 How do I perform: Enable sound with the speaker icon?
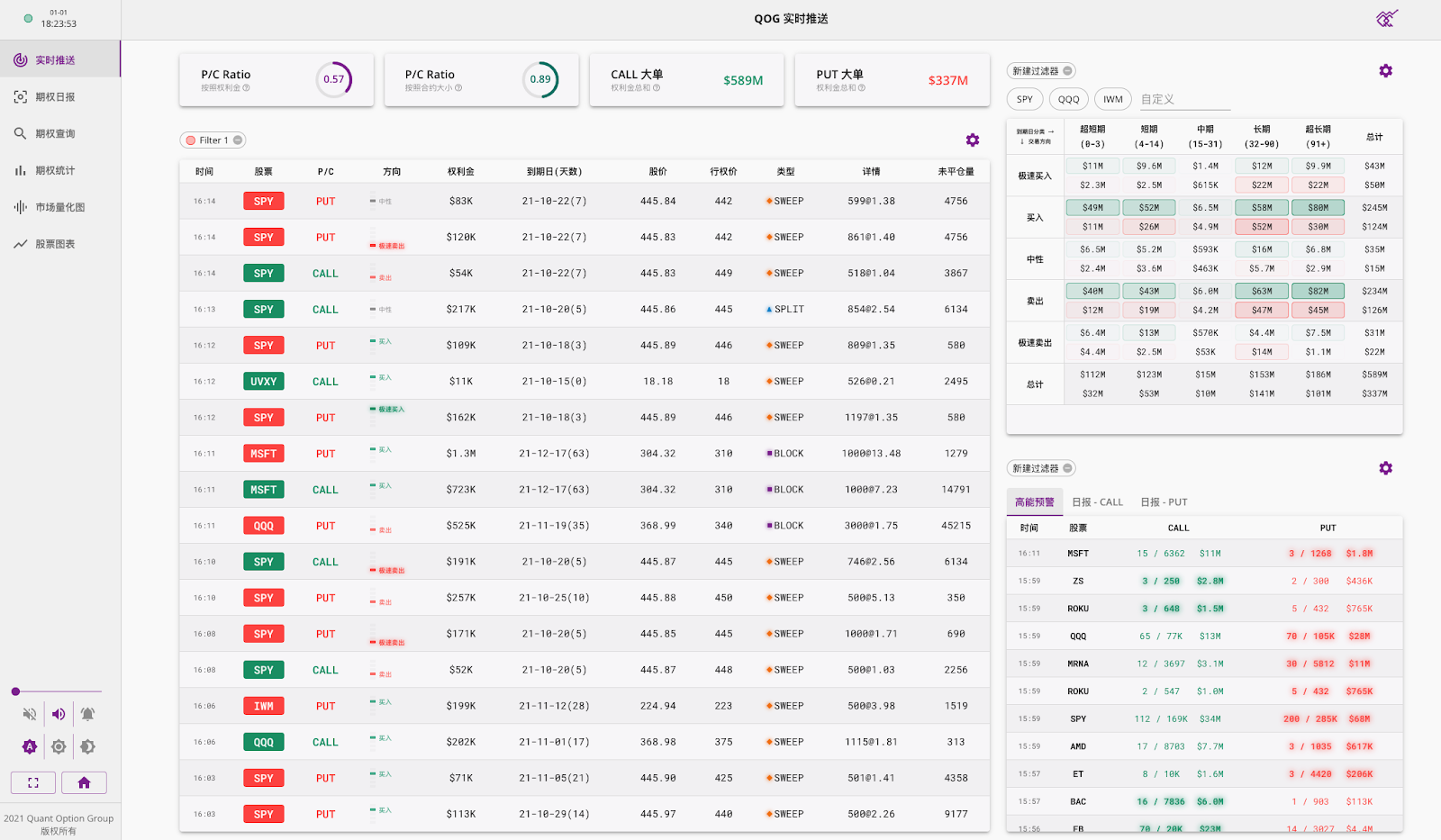(x=59, y=714)
